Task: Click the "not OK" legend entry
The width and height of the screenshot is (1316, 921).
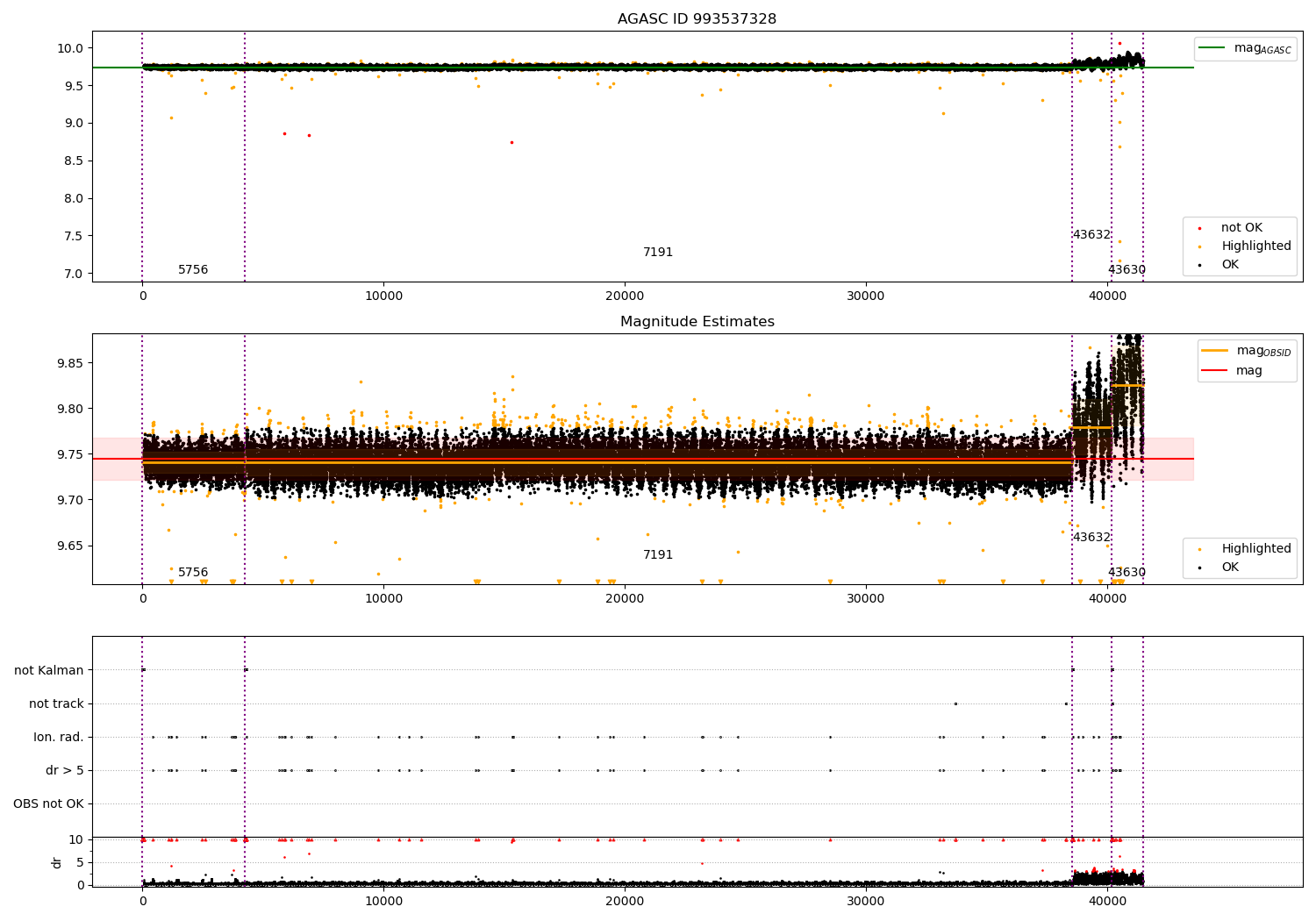Action: tap(1241, 228)
